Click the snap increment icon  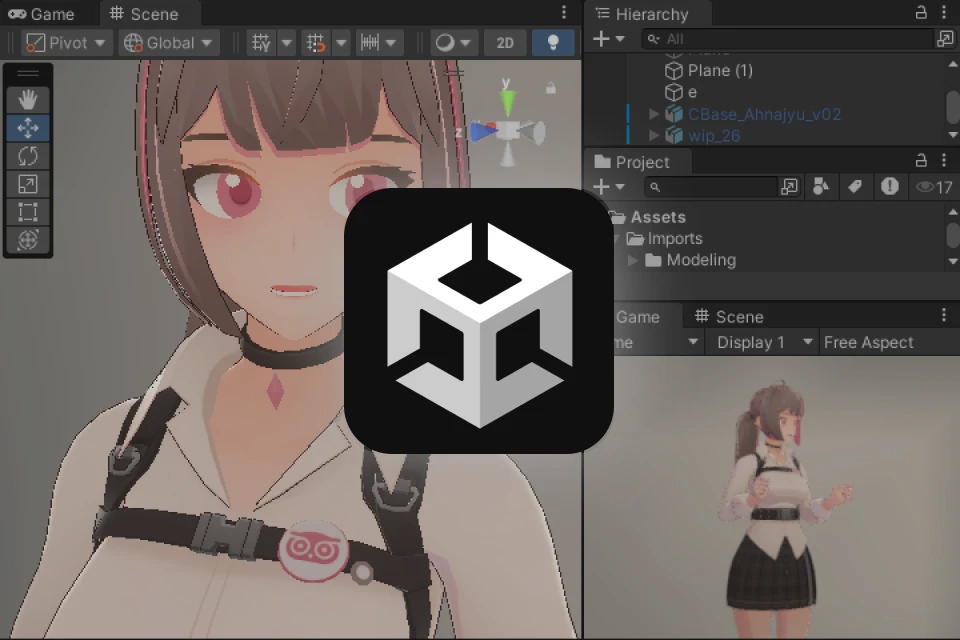click(370, 43)
